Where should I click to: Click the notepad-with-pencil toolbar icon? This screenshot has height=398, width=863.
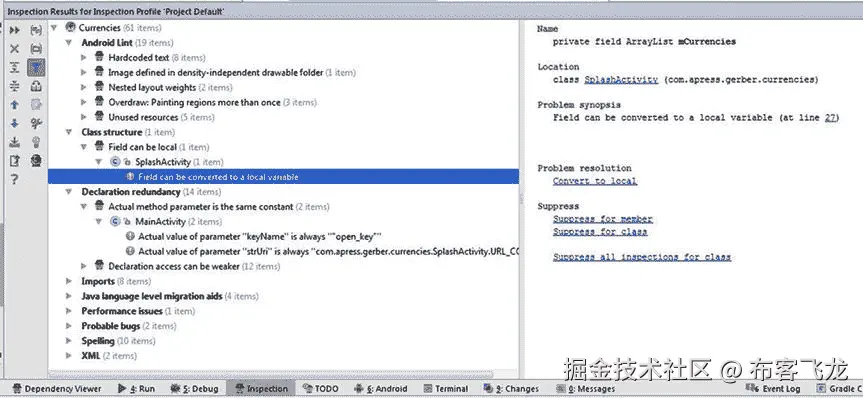[x=15, y=161]
